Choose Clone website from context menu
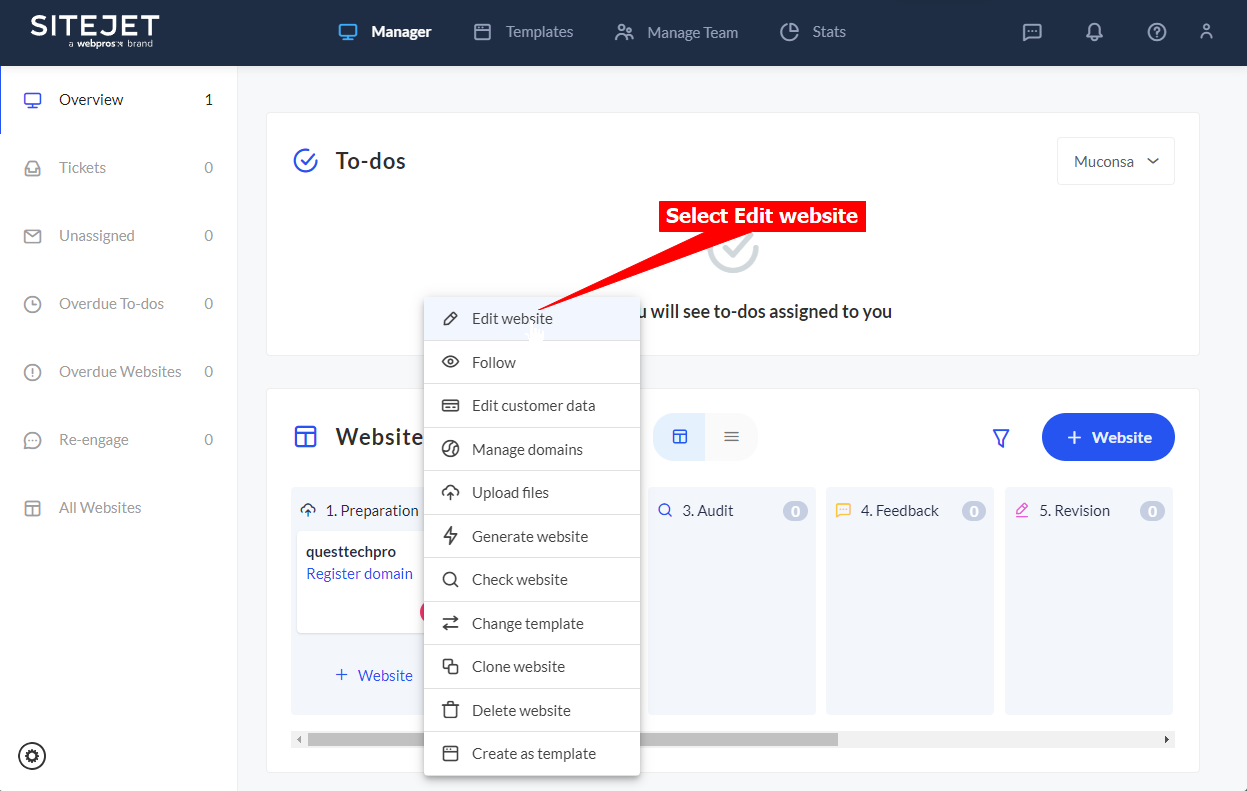 pos(518,667)
